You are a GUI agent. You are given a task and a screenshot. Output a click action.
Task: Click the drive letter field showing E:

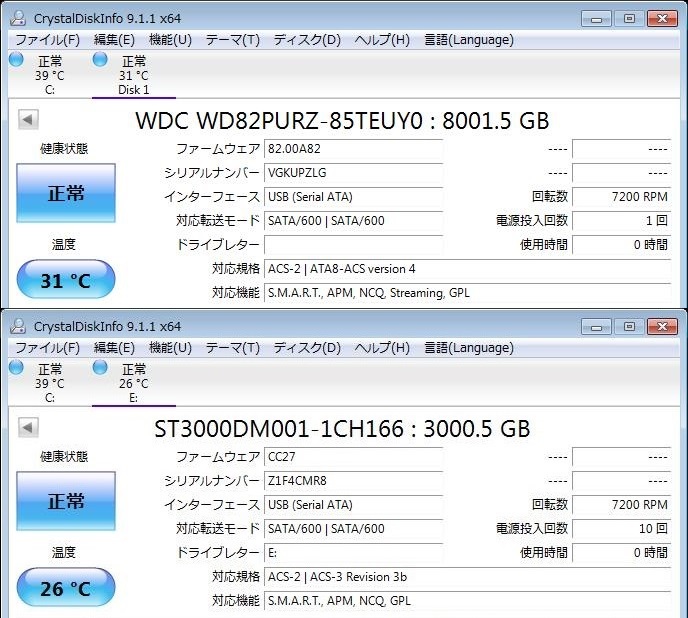(x=353, y=553)
